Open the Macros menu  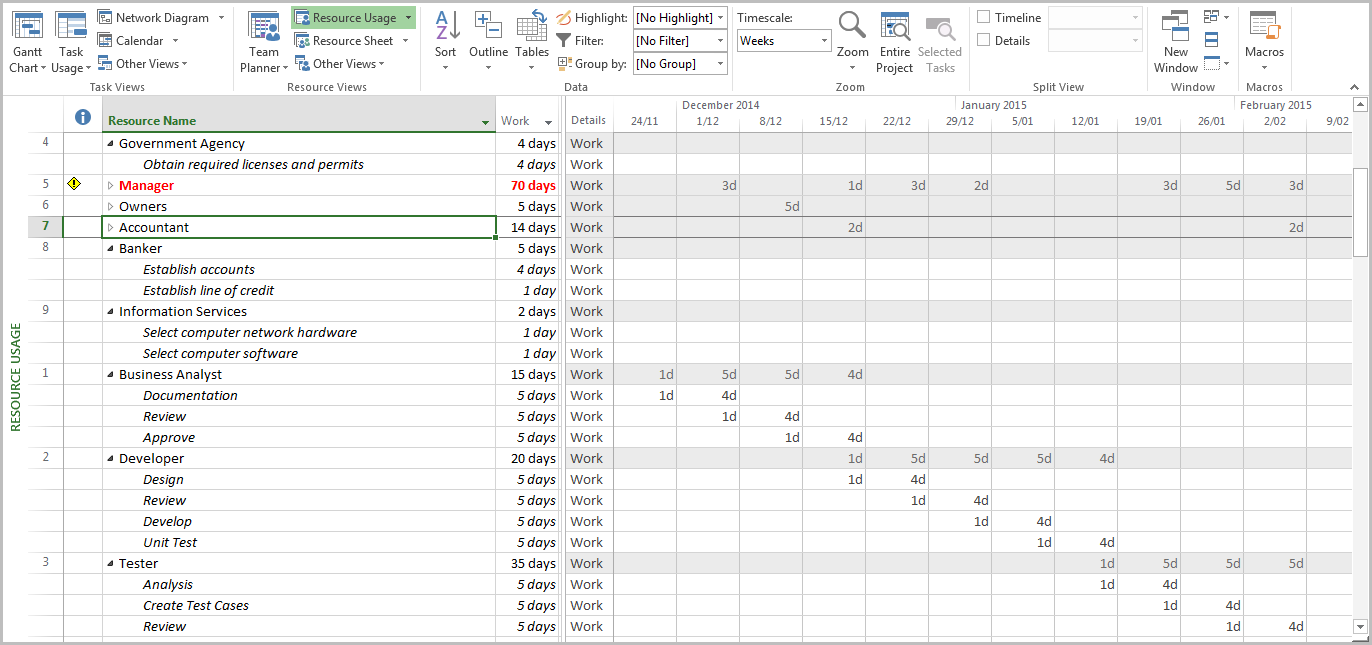point(1265,42)
